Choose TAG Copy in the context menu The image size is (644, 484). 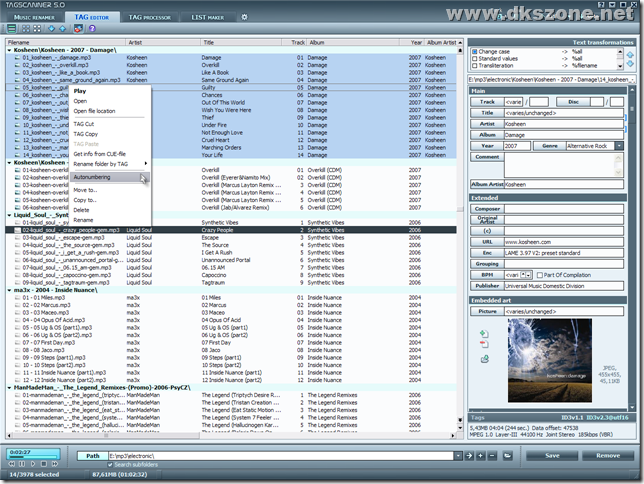pos(85,134)
